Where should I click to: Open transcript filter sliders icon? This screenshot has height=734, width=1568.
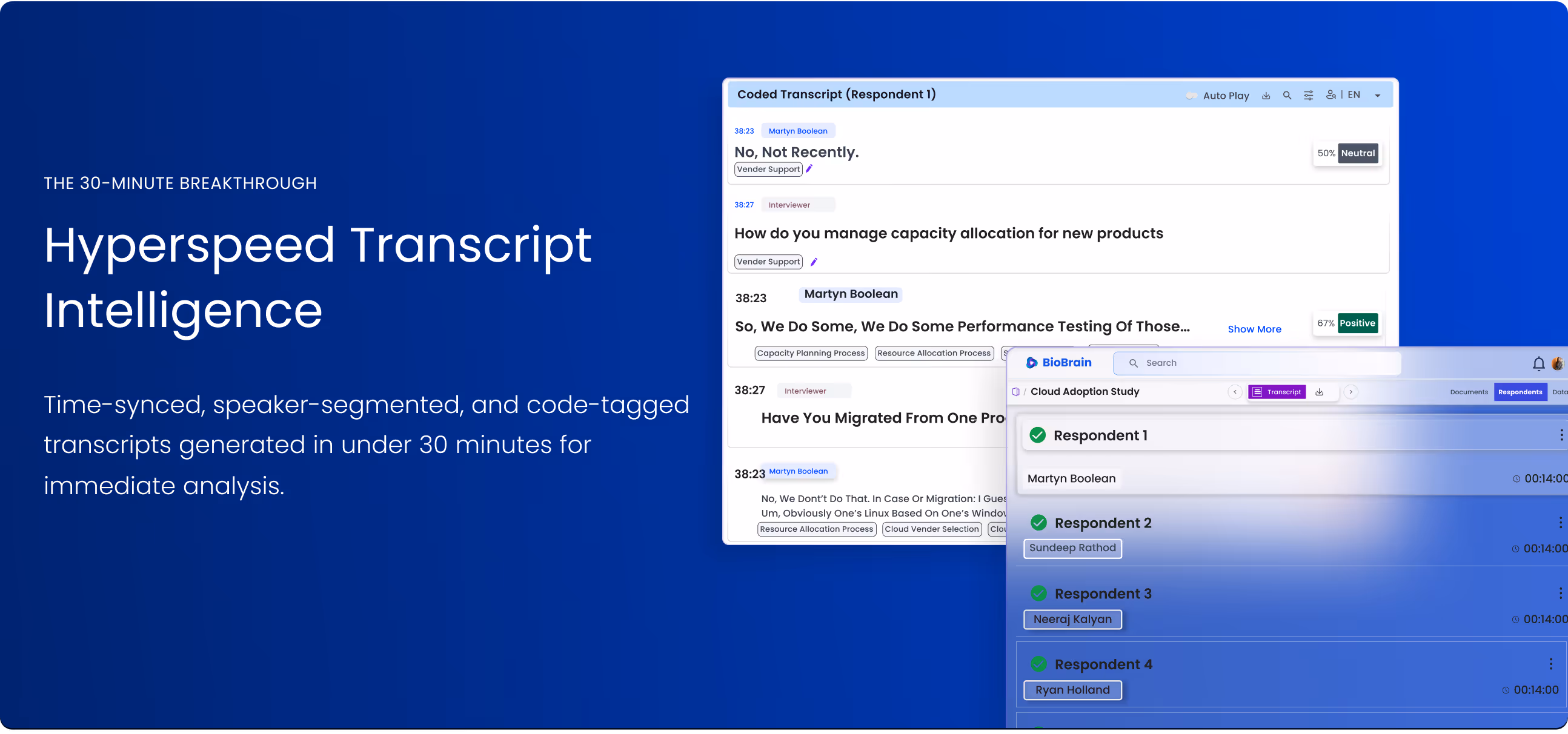(x=1308, y=96)
